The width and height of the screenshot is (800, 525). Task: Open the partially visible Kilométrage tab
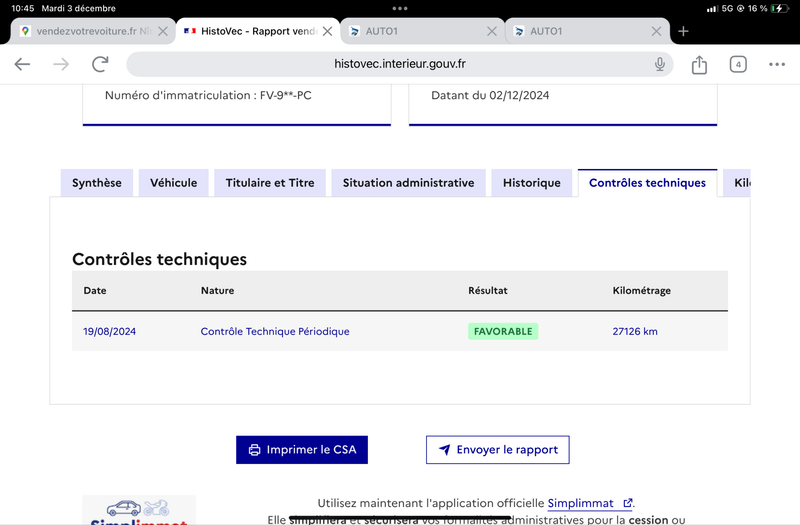pyautogui.click(x=737, y=183)
